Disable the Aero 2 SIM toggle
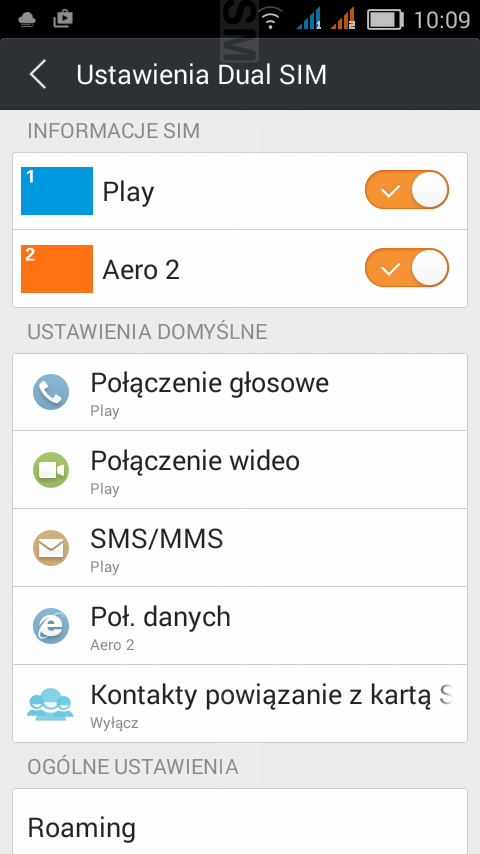This screenshot has width=480, height=854. [406, 267]
